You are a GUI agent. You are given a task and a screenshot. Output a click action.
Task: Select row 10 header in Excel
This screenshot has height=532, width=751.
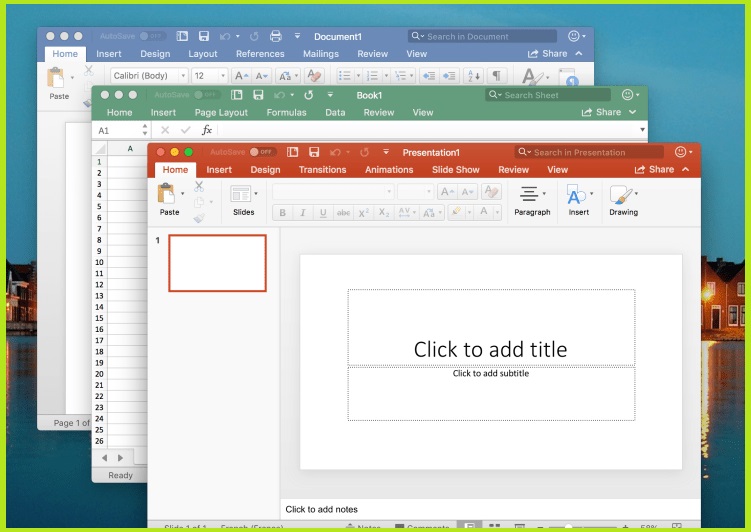tap(99, 262)
